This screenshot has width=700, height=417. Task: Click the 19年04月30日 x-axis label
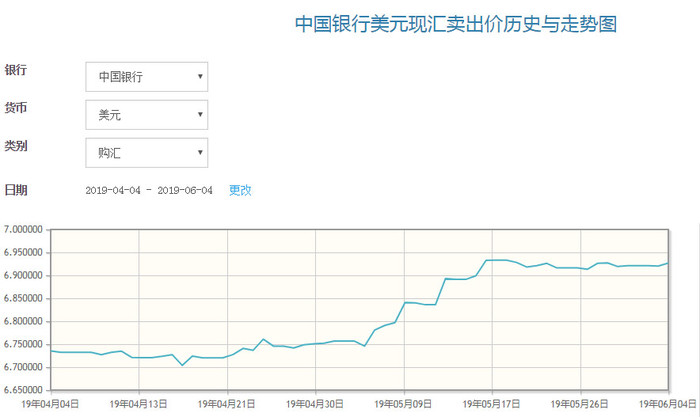pos(316,404)
